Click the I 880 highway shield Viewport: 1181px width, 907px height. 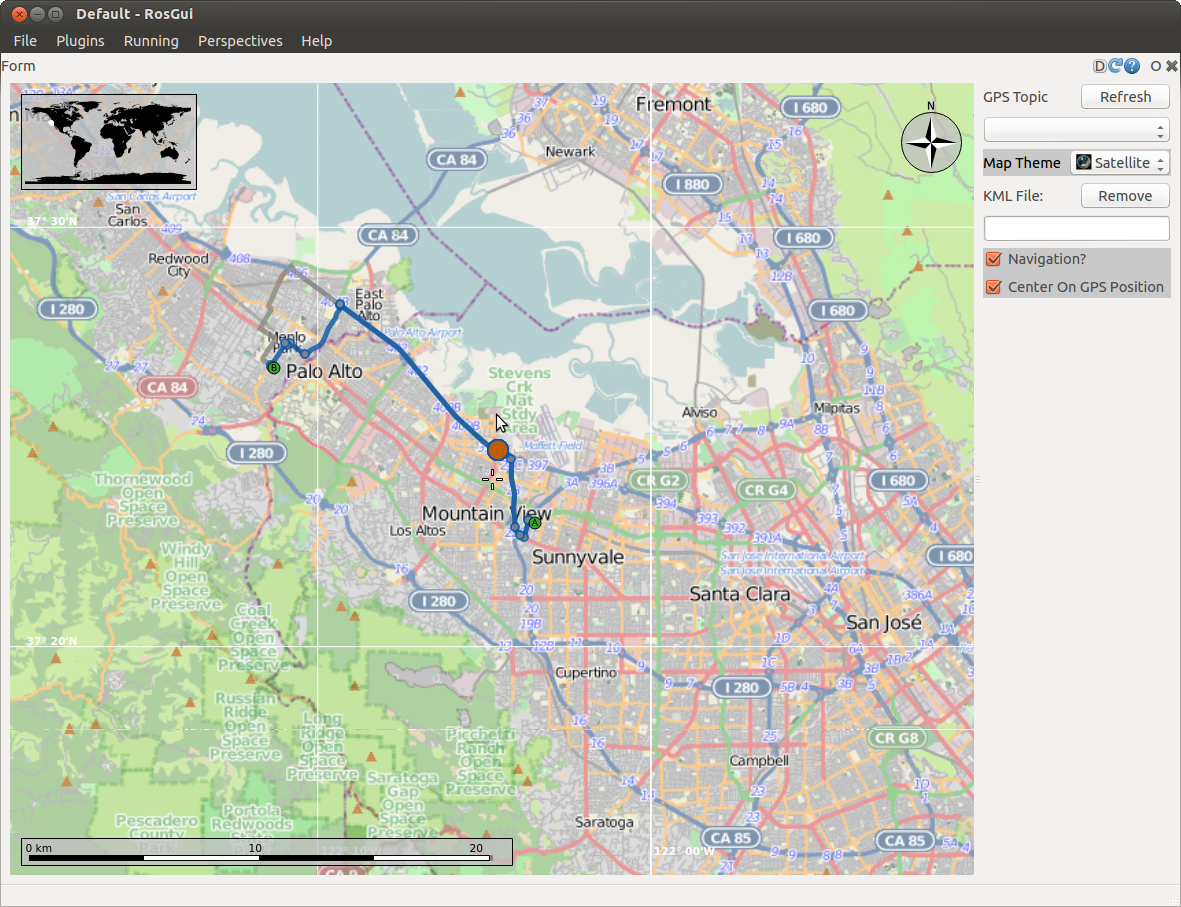coord(692,184)
